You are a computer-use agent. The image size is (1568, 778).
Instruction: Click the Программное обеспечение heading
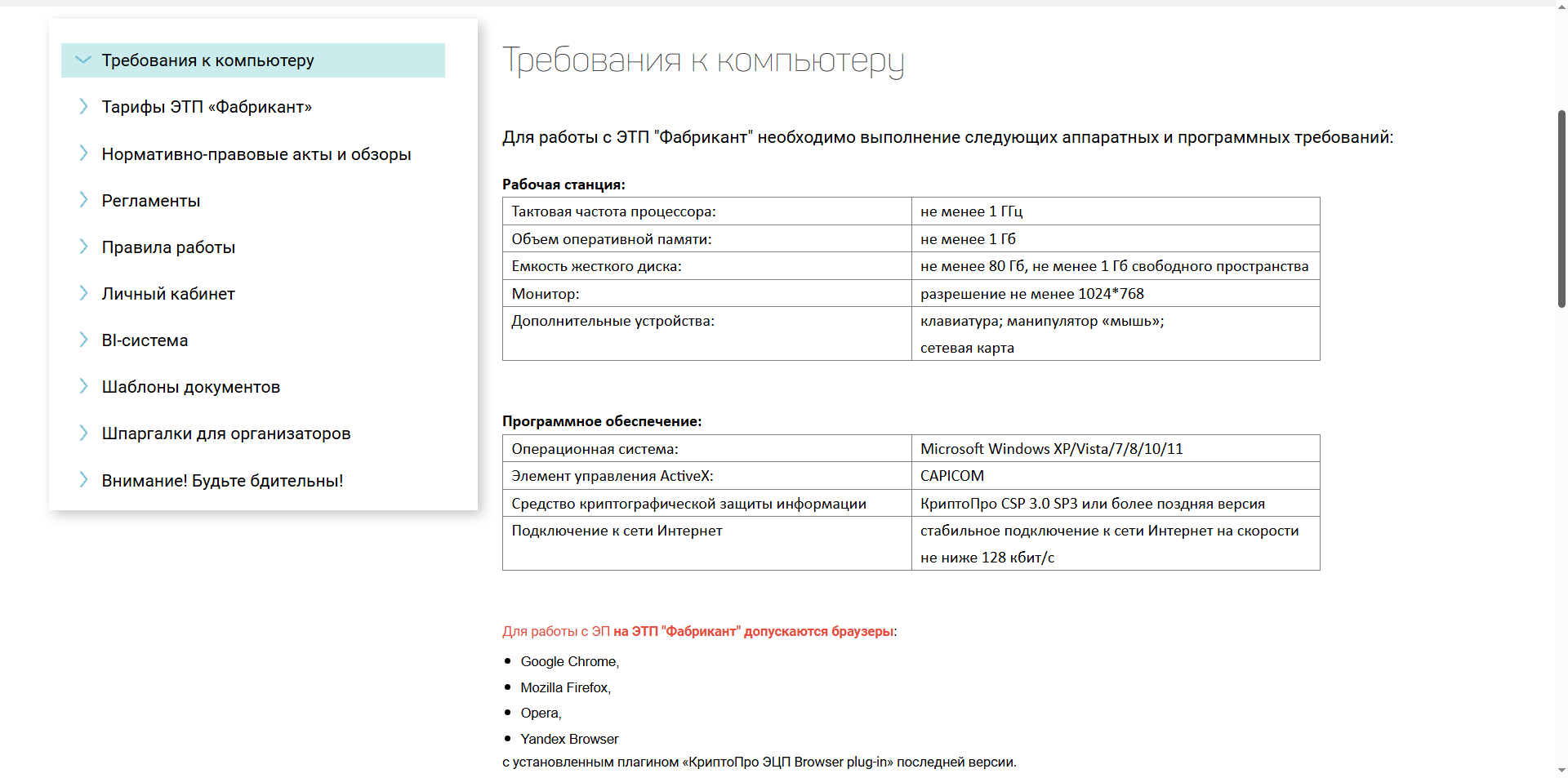(x=602, y=421)
